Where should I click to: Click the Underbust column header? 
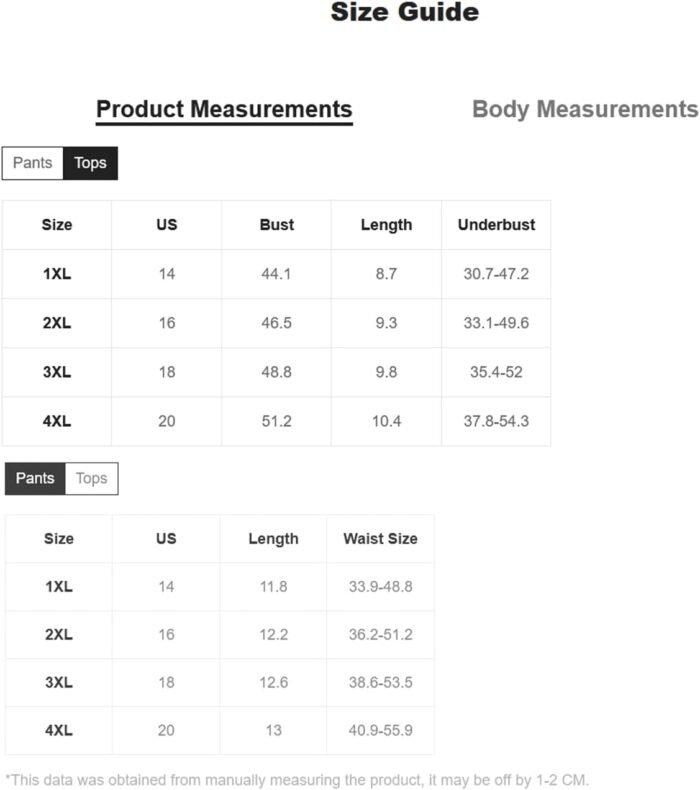pos(496,225)
